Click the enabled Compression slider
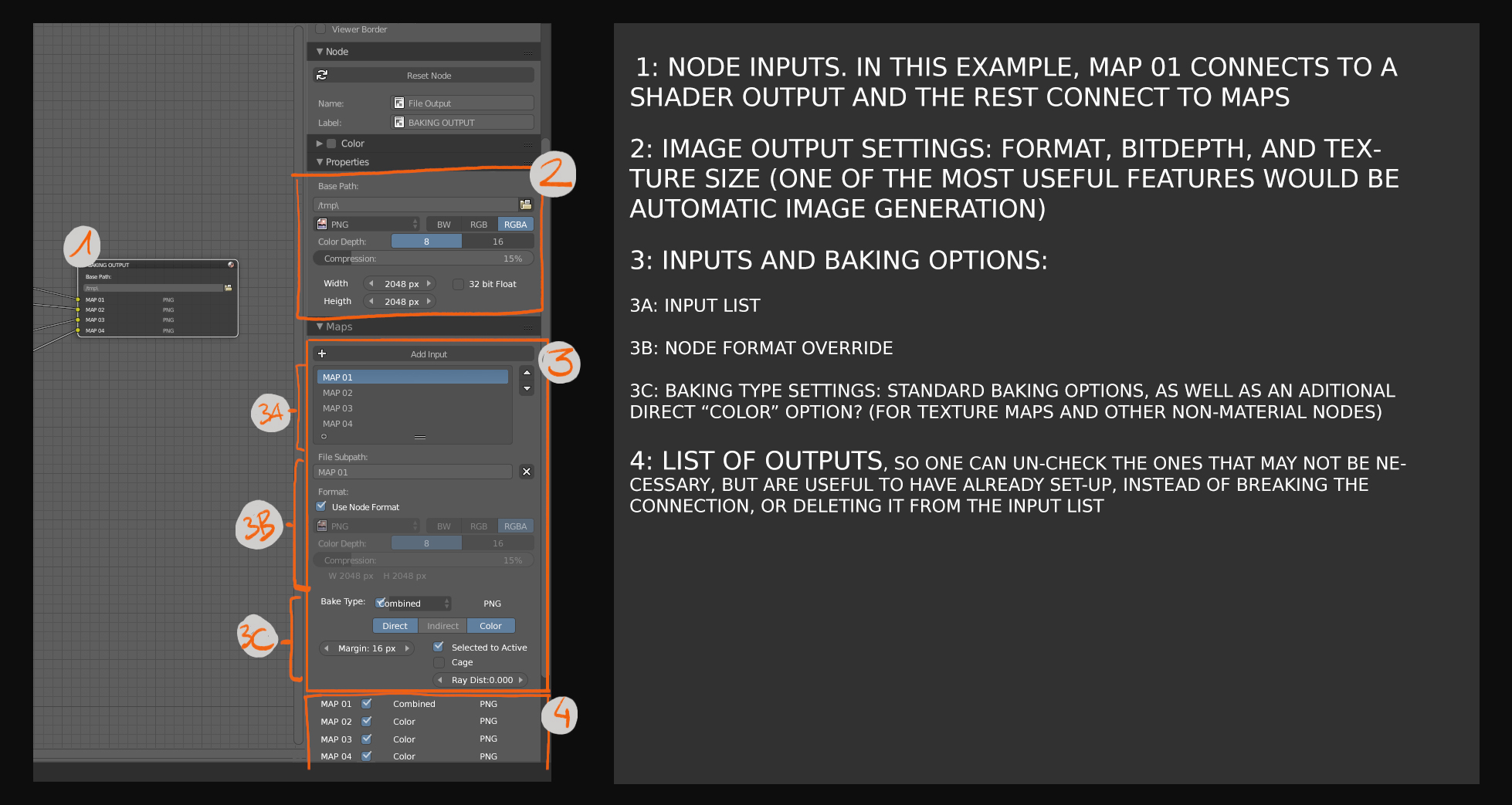Screen dimensions: 1512x805 (423, 259)
